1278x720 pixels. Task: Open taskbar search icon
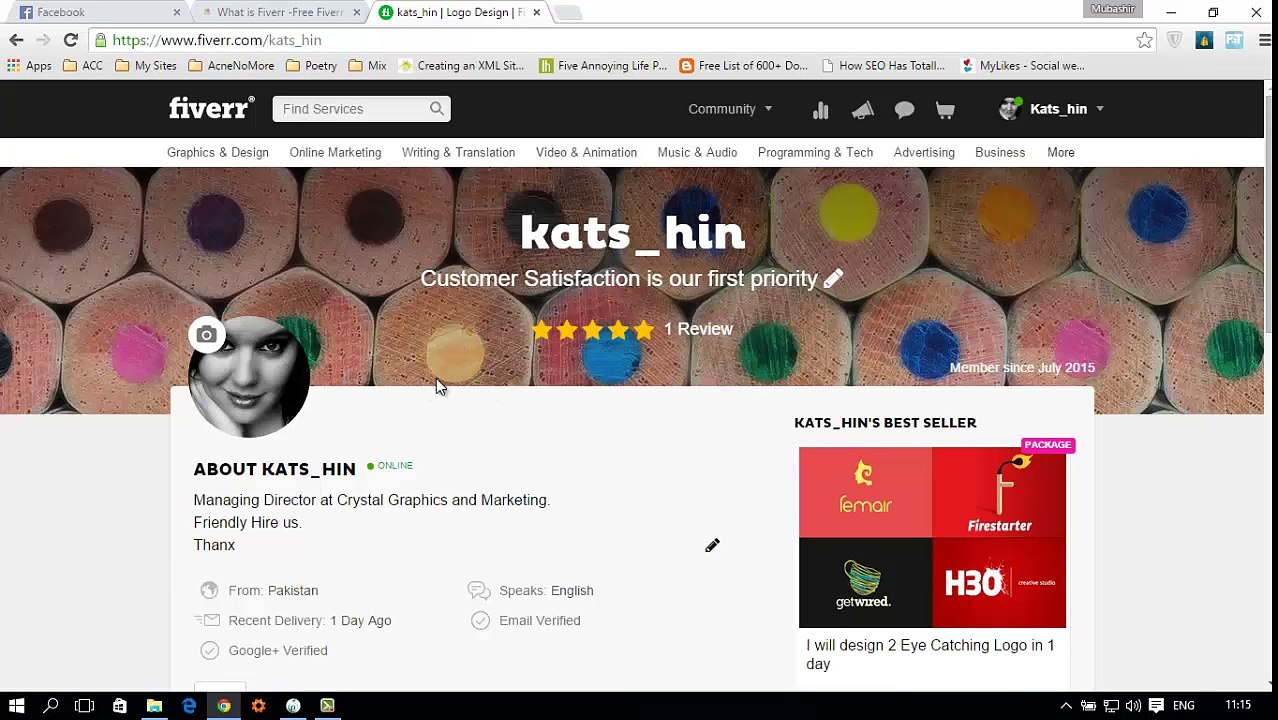50,706
